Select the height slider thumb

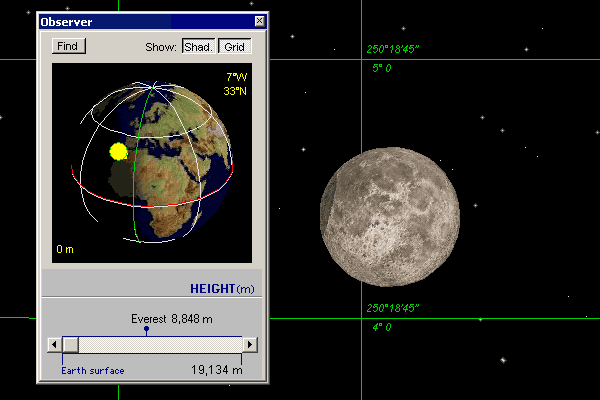coord(70,344)
